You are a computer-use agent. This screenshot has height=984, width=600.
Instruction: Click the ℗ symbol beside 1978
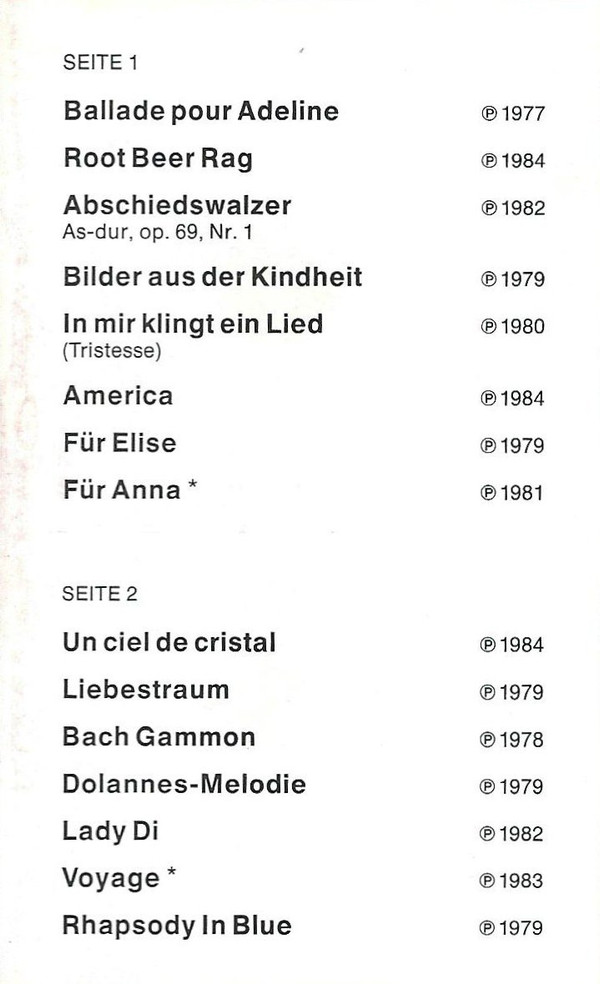click(x=488, y=741)
